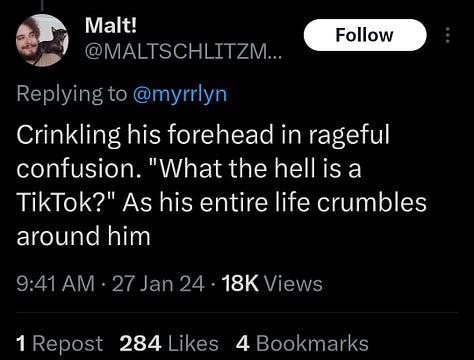Viewport: 474px width, 360px height.
Task: Click the divider line above the stats
Action: (237, 313)
